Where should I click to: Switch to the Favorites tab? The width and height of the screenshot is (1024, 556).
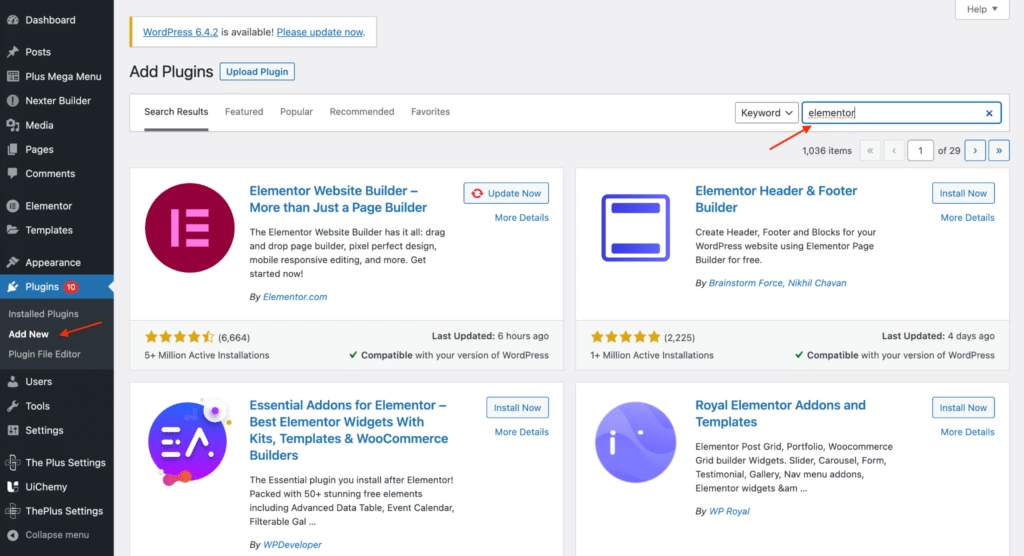click(x=430, y=112)
